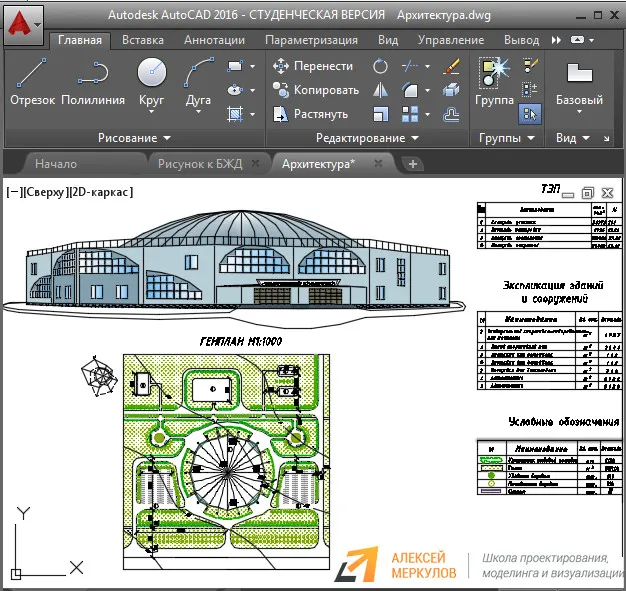Select the Rotate tool icon

point(380,66)
